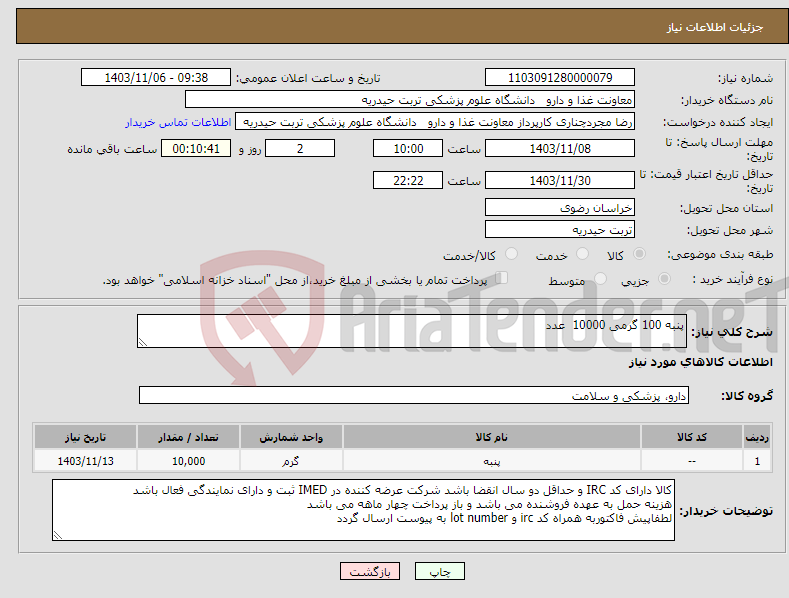Image resolution: width=789 pixels, height=598 pixels.
Task: Click the واحد شمارش column header
Action: click(x=291, y=437)
